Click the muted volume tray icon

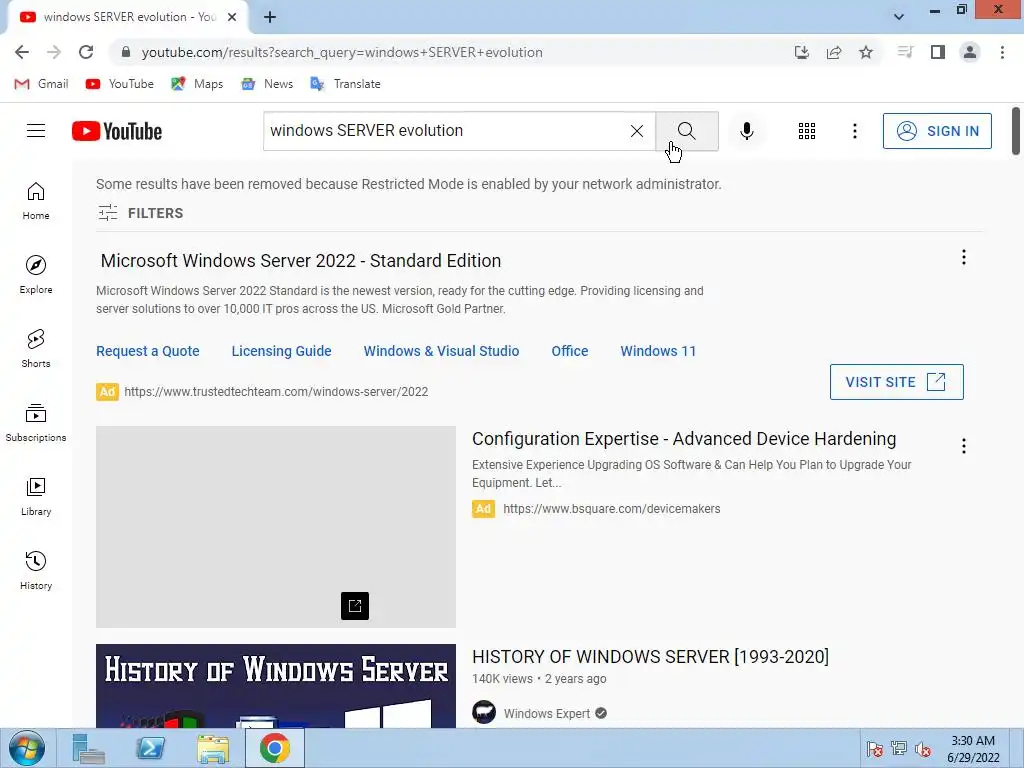tap(923, 749)
